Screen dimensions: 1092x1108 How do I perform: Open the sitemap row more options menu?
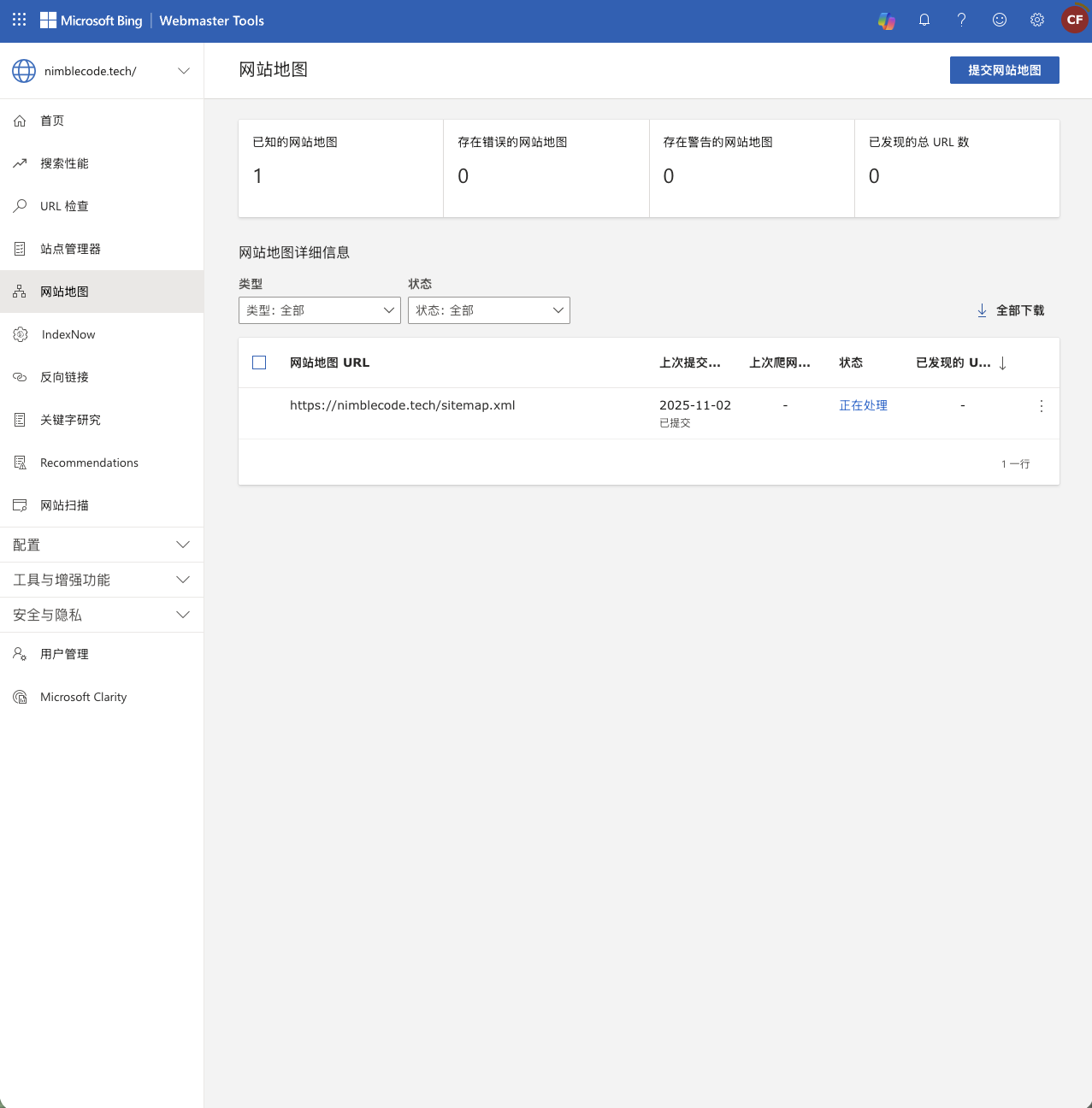tap(1041, 406)
